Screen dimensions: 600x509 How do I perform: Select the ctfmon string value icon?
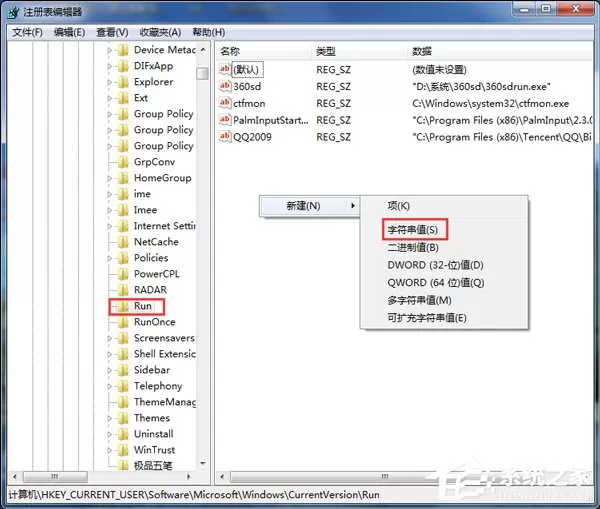pyautogui.click(x=225, y=103)
